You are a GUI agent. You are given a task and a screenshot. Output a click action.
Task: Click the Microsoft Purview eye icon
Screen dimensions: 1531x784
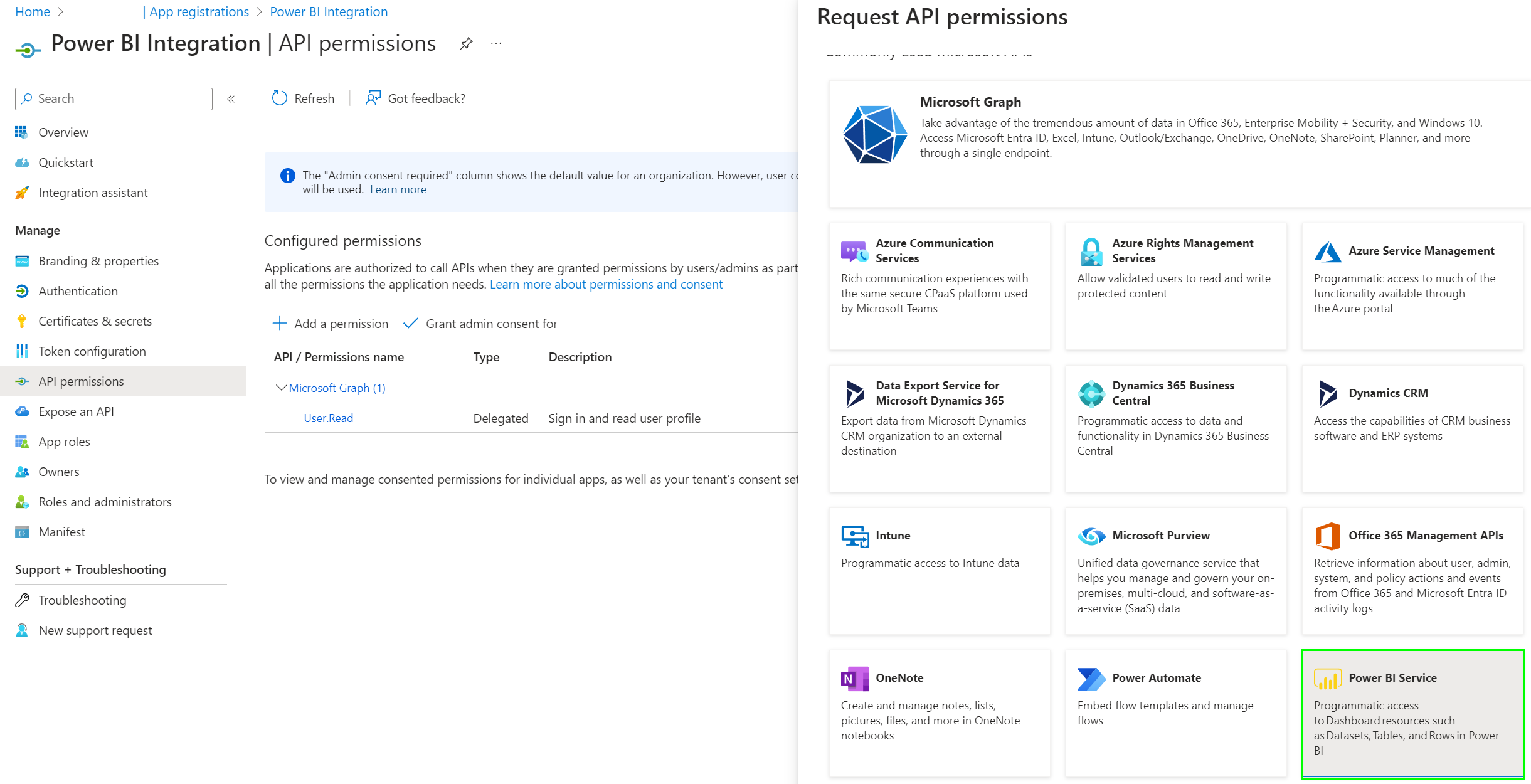(x=1091, y=536)
